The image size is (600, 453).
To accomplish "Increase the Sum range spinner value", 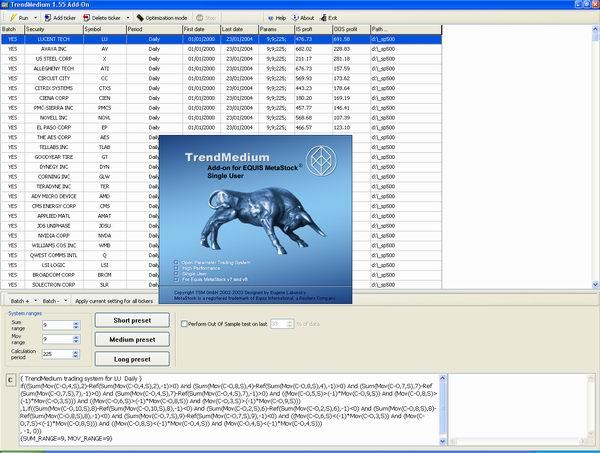I will click(76, 323).
